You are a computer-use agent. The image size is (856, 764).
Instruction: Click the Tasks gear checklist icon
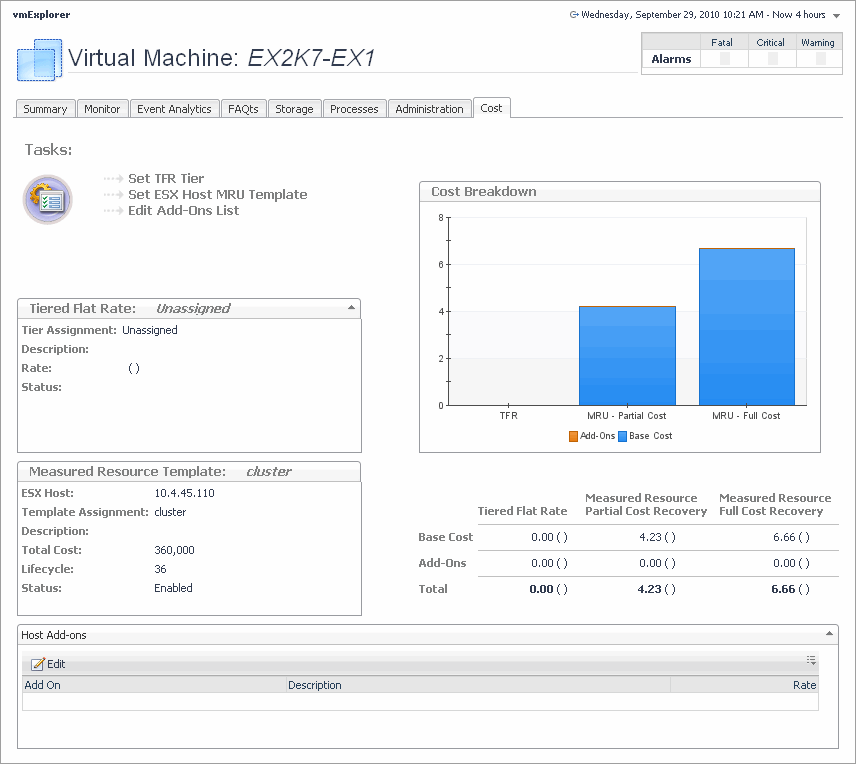click(x=48, y=199)
